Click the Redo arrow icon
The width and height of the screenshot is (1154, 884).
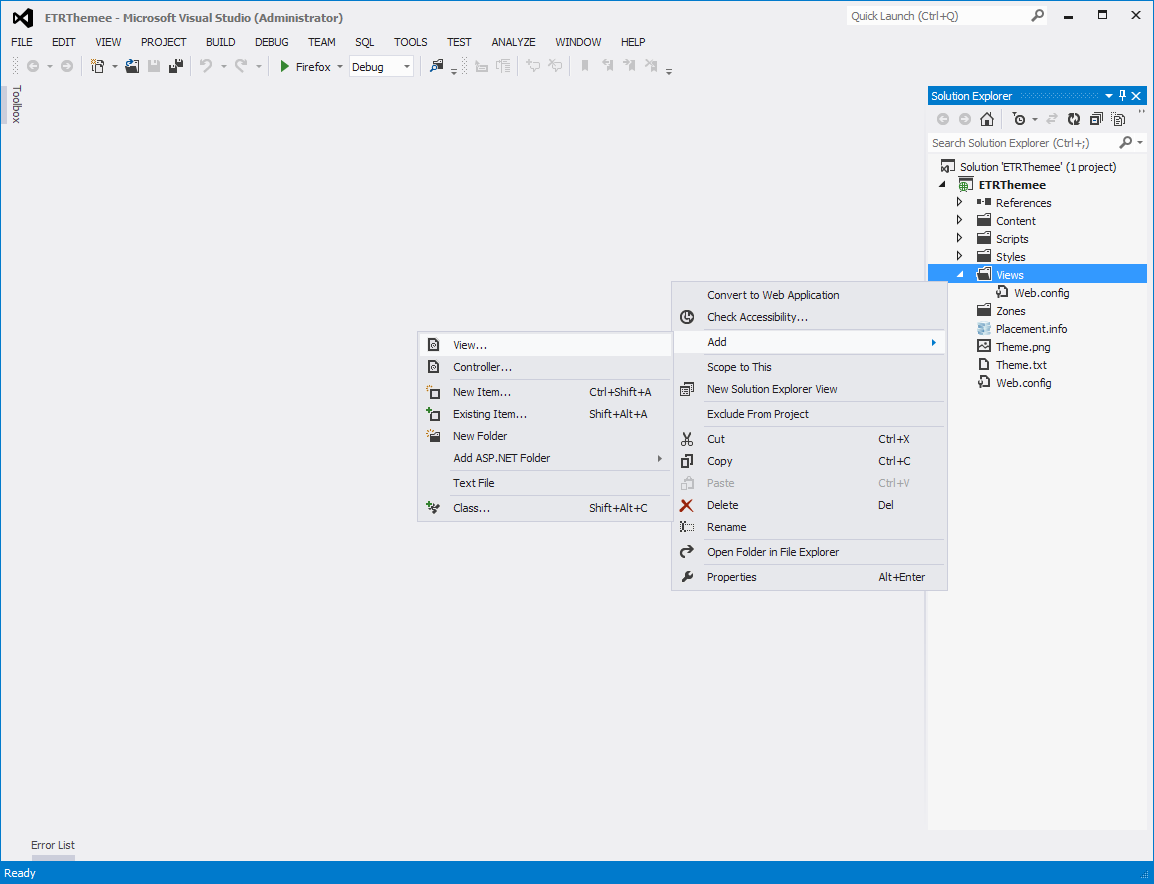tap(241, 66)
